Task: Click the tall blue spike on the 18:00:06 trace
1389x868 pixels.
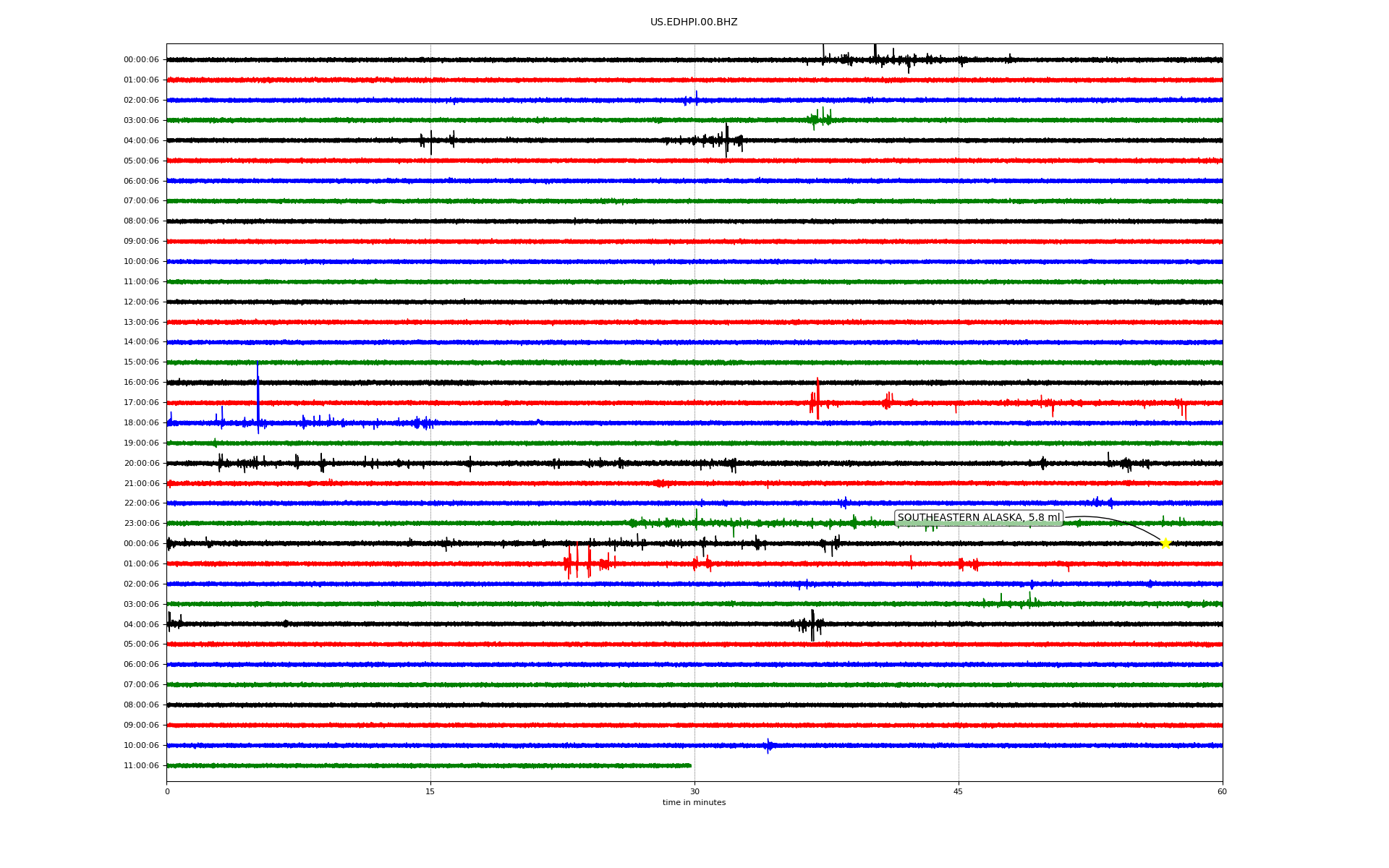Action: tap(258, 394)
